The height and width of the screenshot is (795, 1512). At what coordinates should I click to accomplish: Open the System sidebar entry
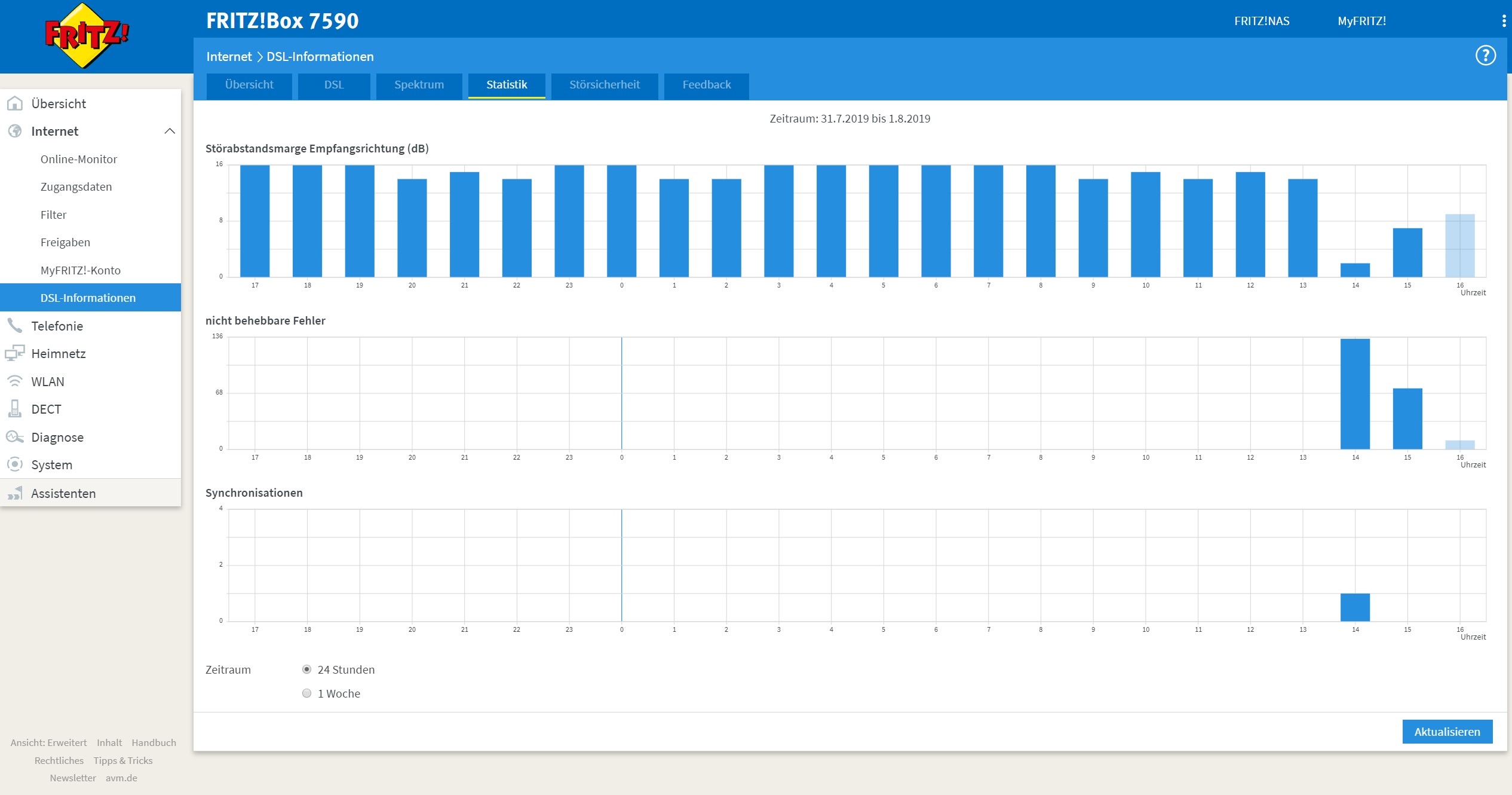90,464
